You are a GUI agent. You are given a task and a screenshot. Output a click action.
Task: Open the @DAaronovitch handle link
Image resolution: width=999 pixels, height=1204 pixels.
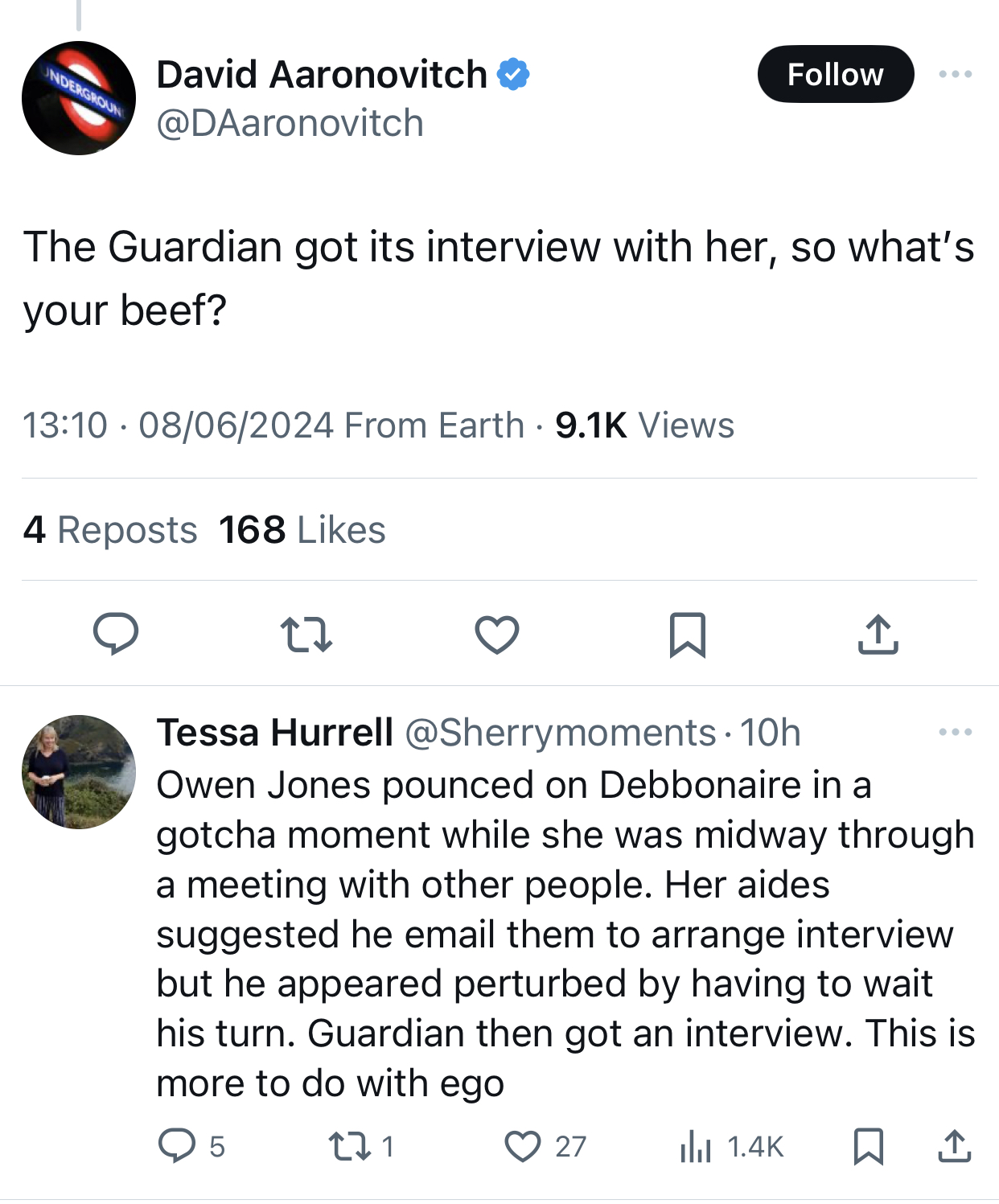(290, 123)
